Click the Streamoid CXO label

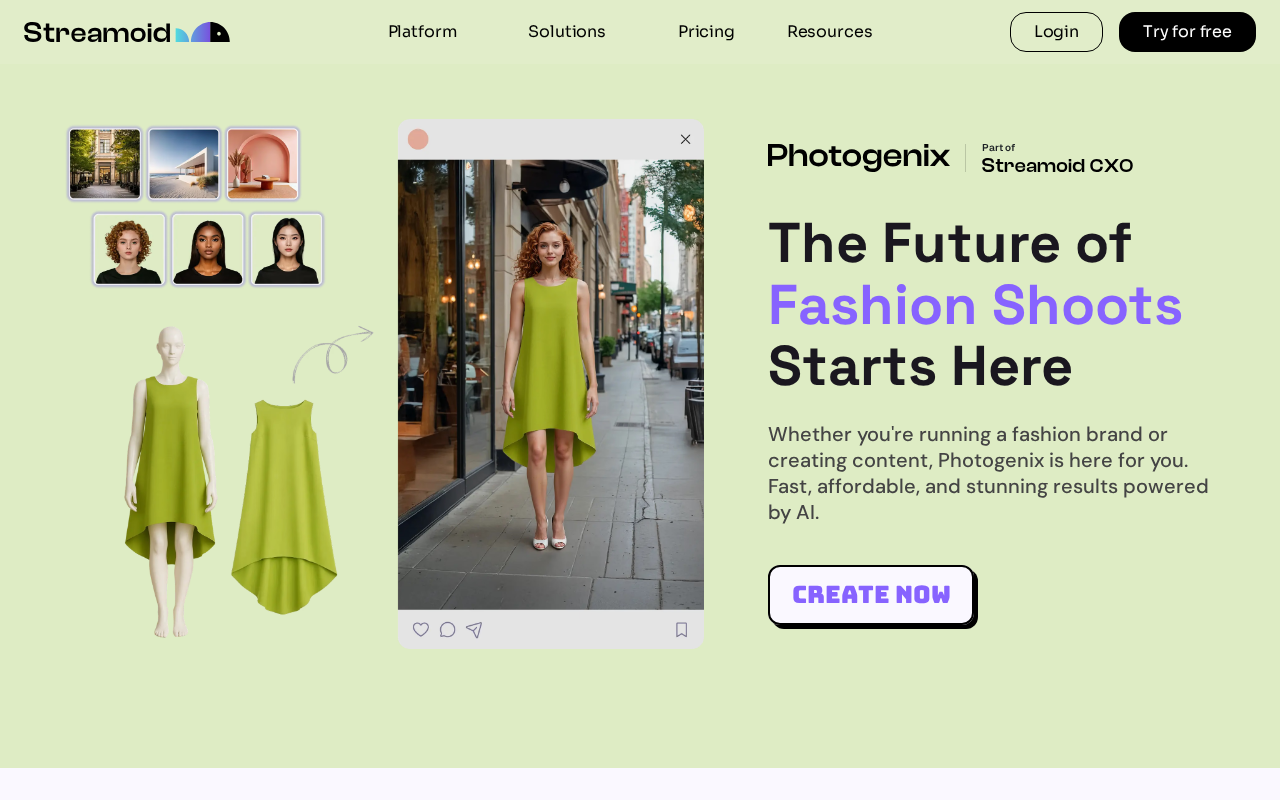click(x=1057, y=166)
